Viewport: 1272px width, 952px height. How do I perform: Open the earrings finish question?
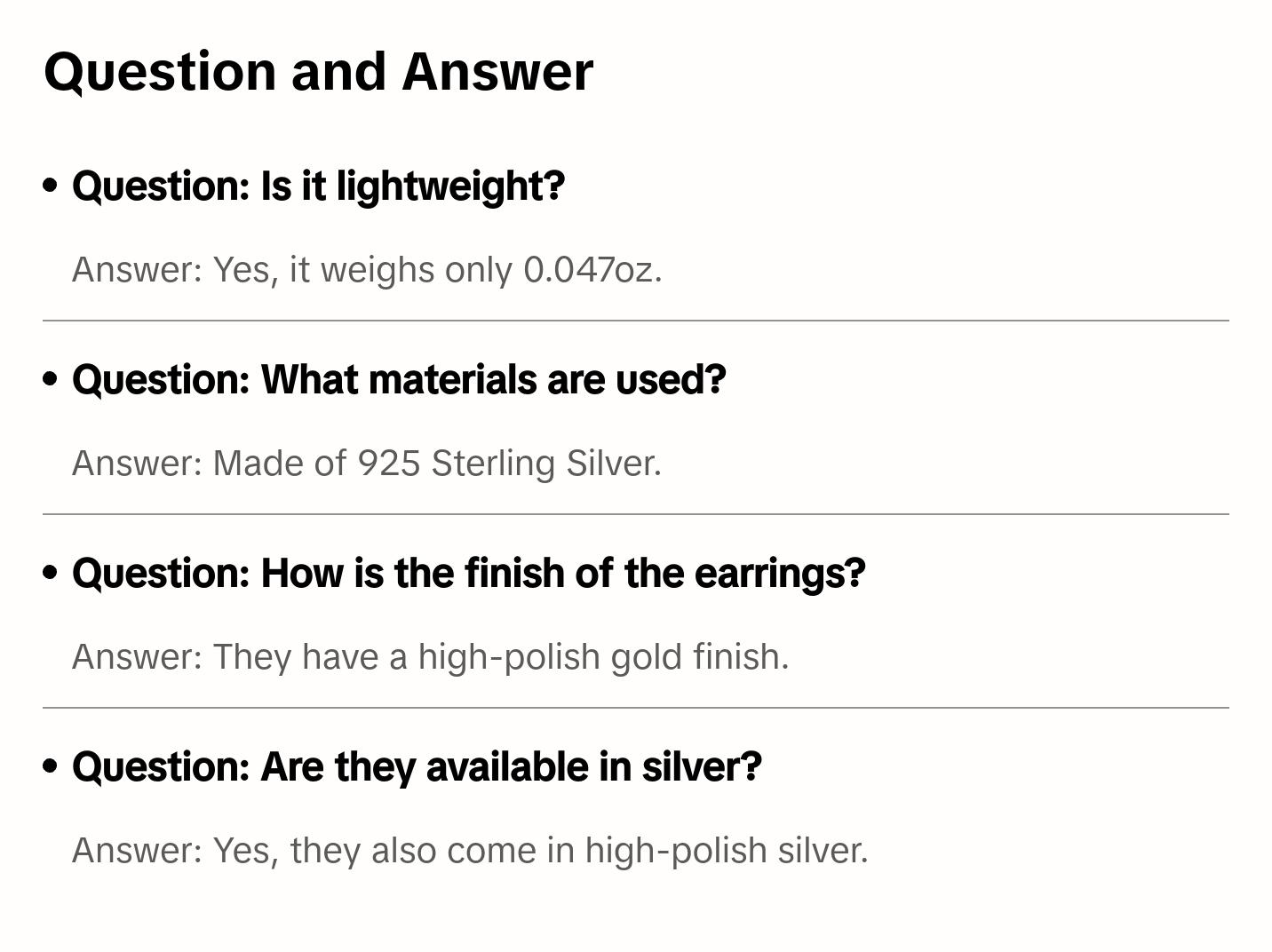pos(468,573)
